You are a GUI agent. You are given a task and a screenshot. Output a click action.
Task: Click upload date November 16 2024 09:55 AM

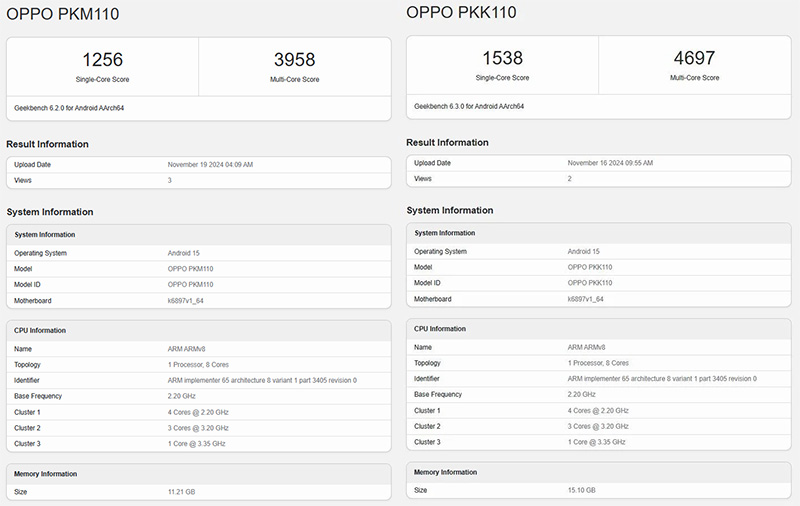coord(610,163)
